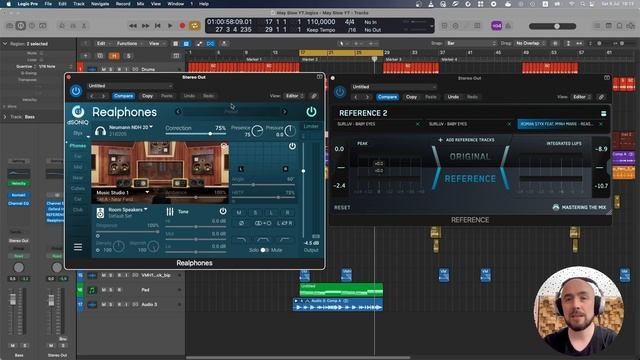Click the room speaker icon in Realphones

(100, 213)
